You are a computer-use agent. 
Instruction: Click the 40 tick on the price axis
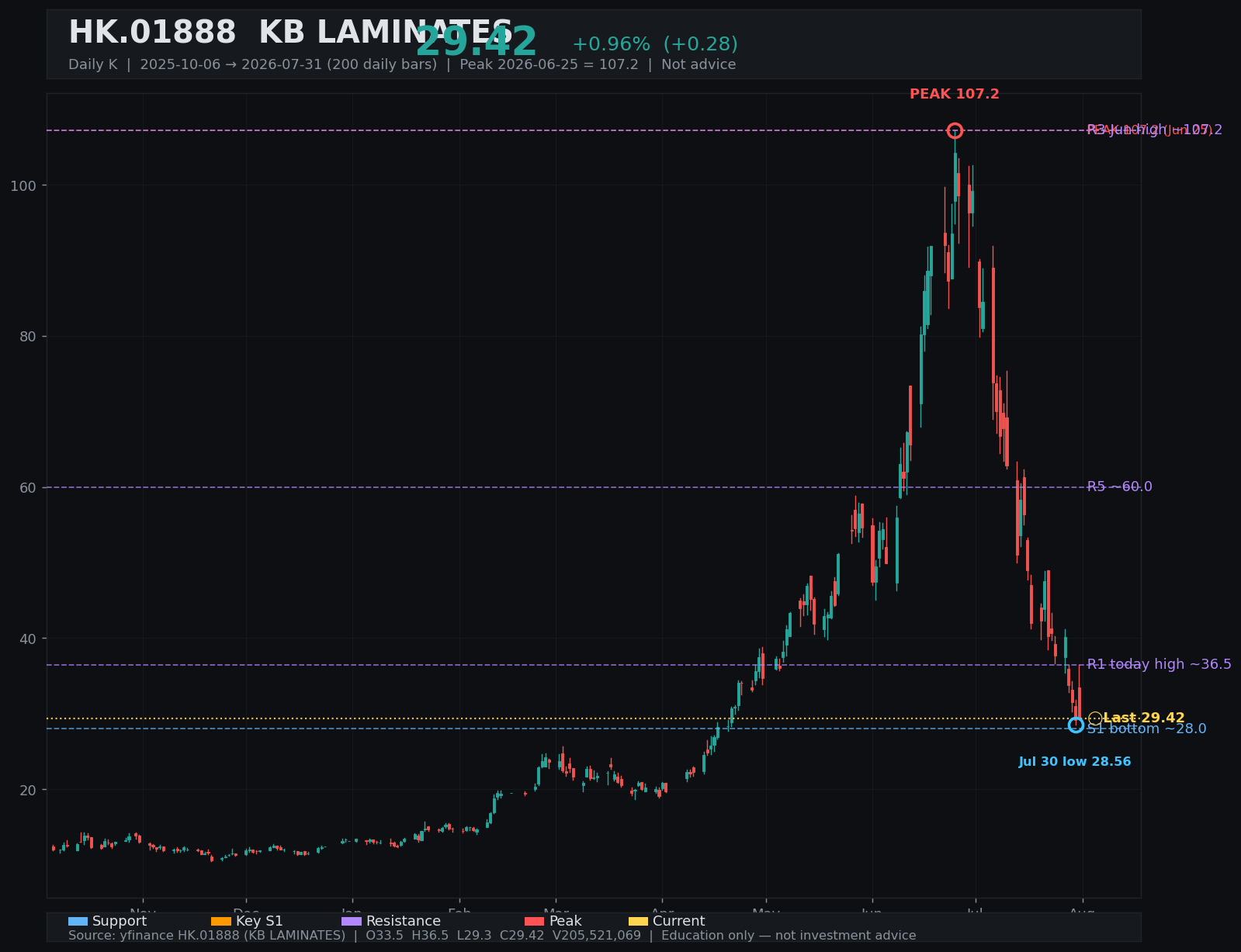[29, 639]
